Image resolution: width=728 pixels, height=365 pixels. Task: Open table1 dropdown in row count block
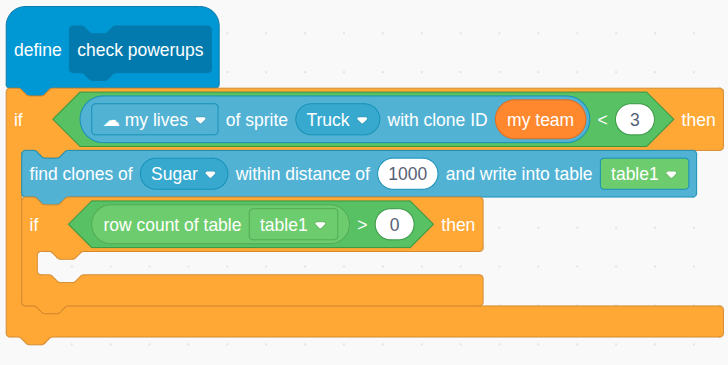pos(293,225)
